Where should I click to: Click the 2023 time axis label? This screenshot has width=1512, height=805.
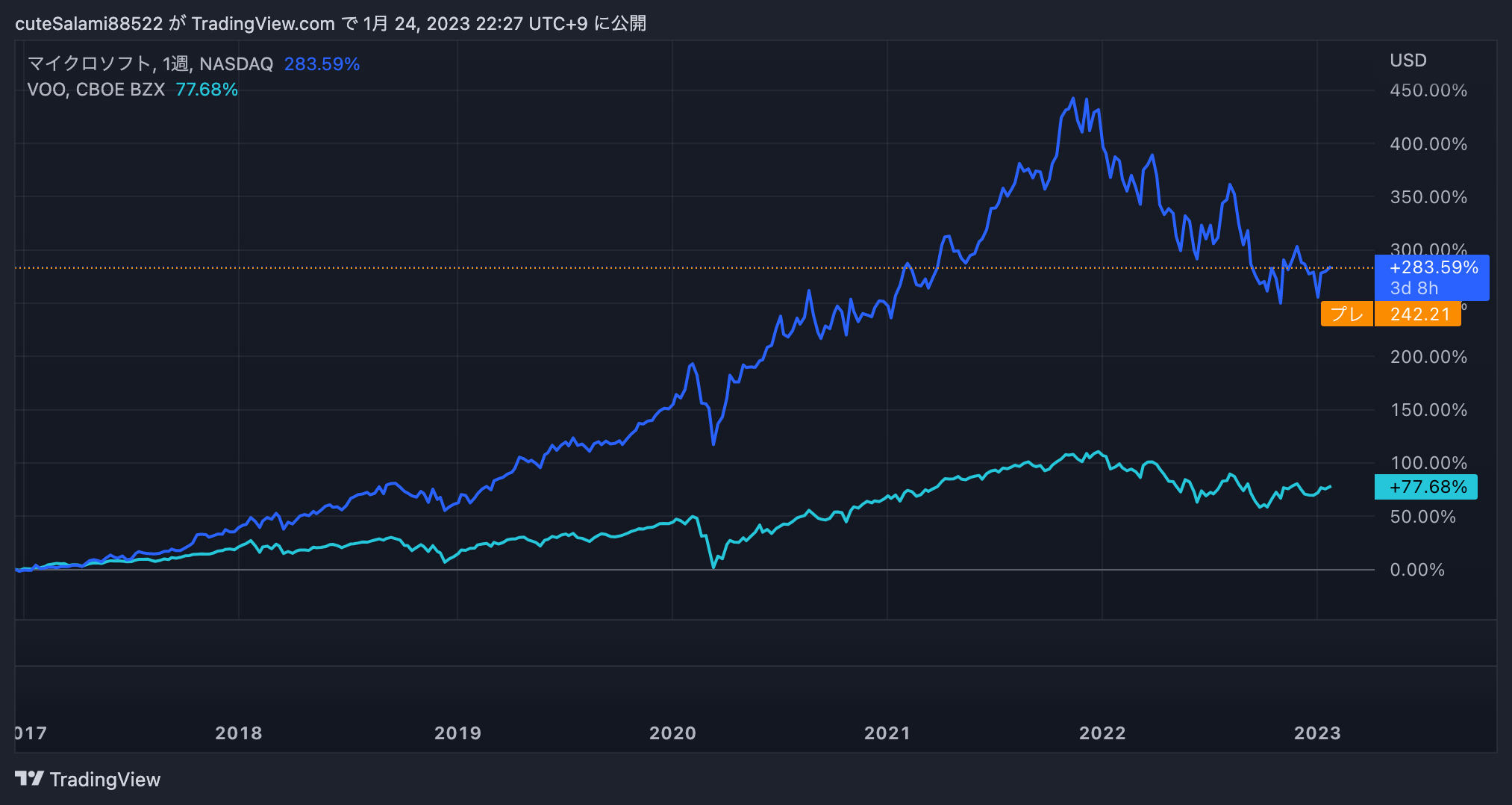tap(1317, 733)
